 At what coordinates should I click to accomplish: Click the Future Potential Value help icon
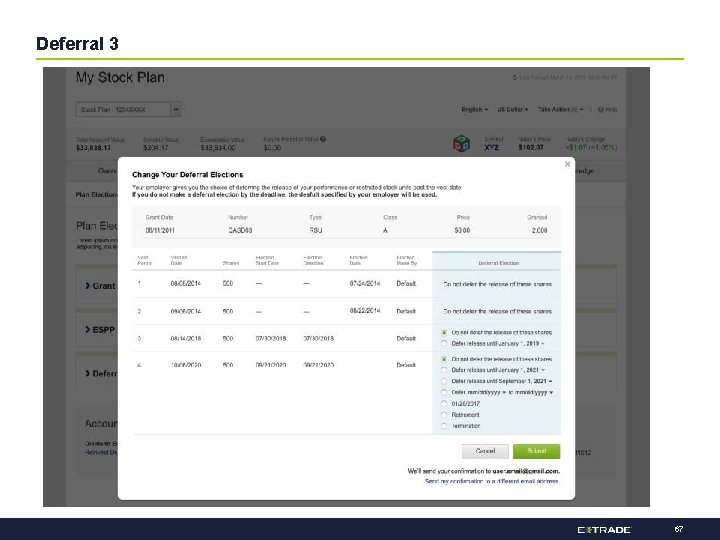(323, 139)
